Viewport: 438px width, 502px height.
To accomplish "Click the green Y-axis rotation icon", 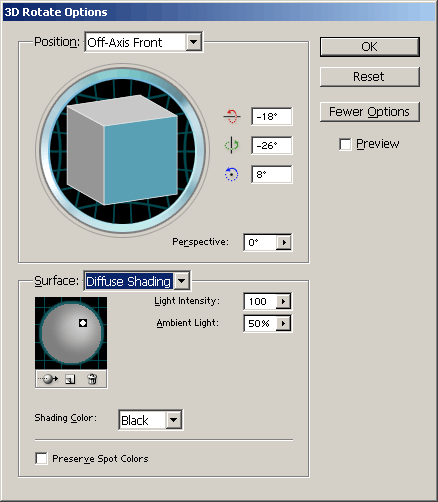I will point(231,145).
